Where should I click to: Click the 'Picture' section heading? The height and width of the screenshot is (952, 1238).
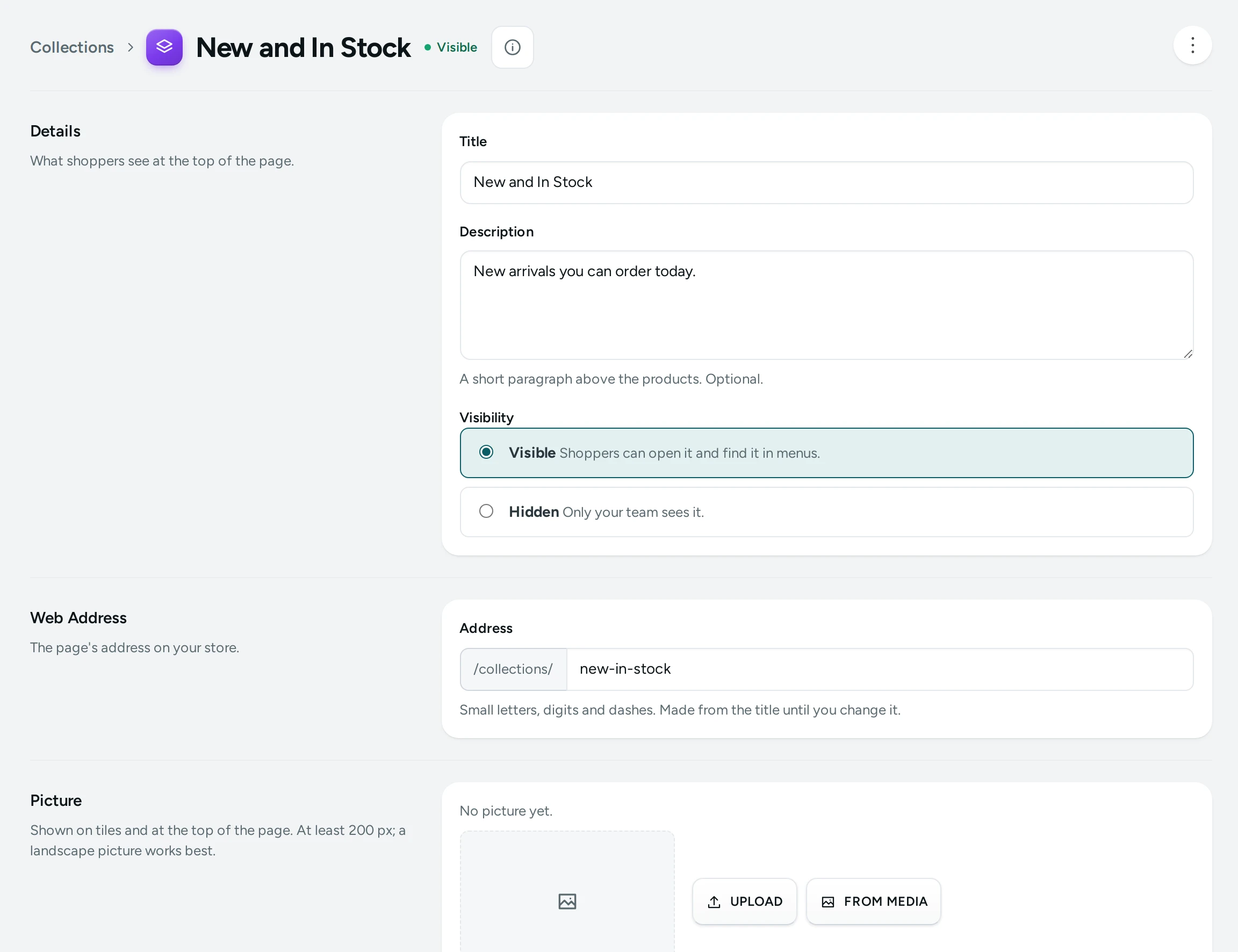tap(55, 800)
